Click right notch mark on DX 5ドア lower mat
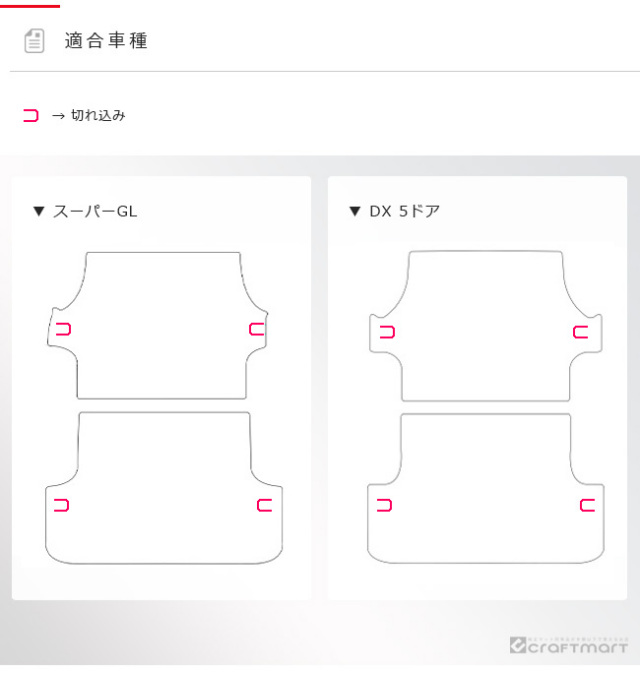Image resolution: width=640 pixels, height=673 pixels. (587, 505)
